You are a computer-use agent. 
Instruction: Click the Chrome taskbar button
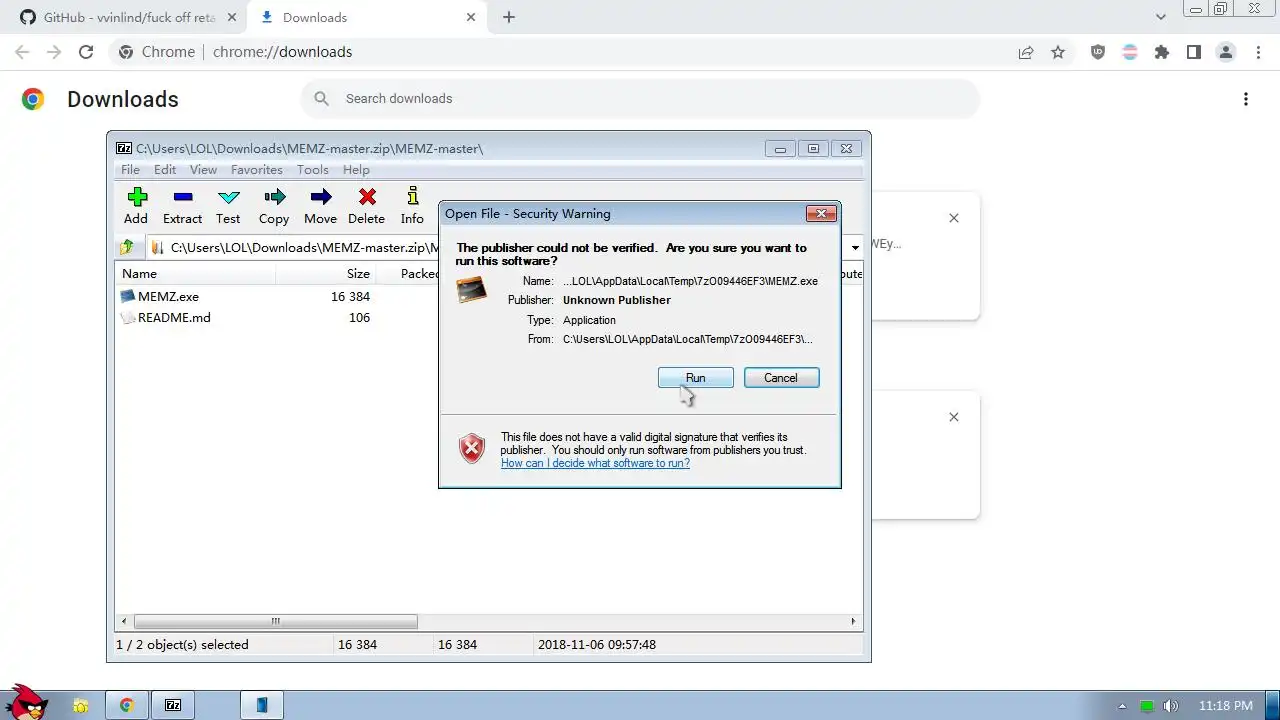point(127,706)
